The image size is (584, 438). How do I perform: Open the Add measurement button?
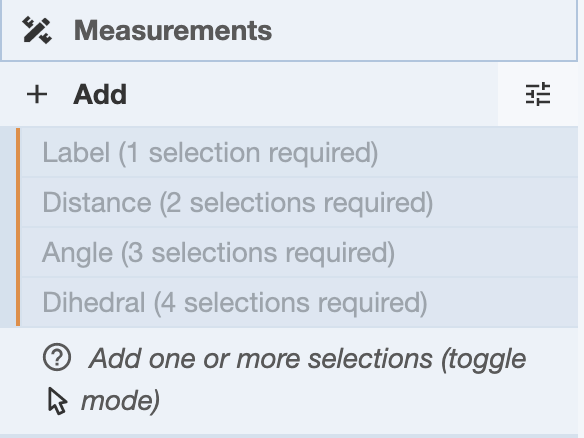[249, 94]
